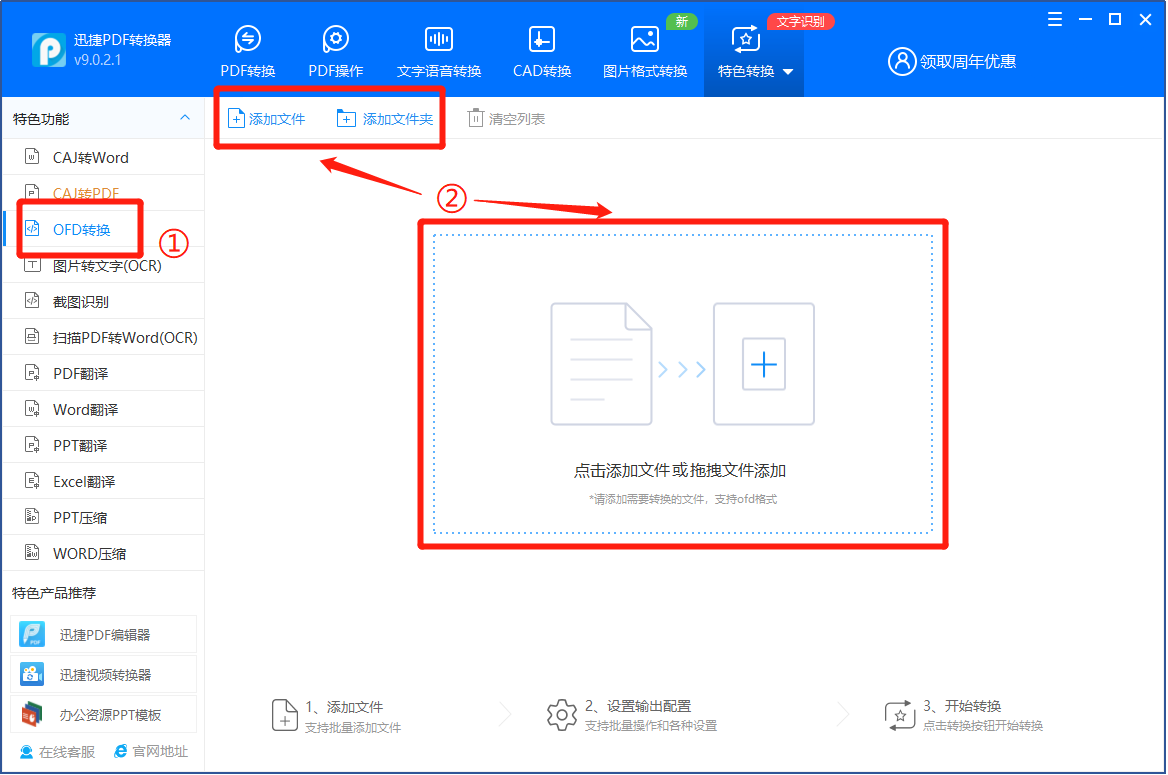The width and height of the screenshot is (1168, 775).
Task: Click the OFD转换 file icon
Action: pos(32,228)
